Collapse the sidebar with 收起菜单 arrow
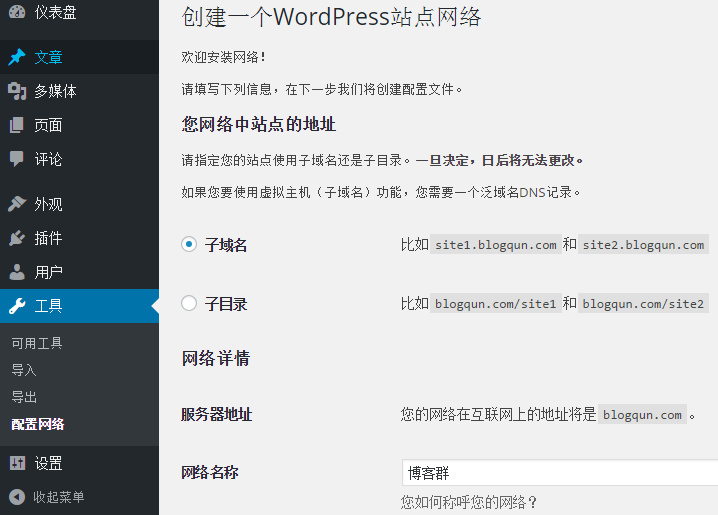718x515 pixels. click(17, 497)
